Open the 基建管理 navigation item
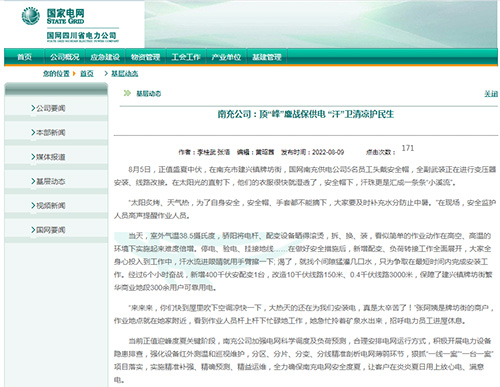500x387 pixels. click(x=267, y=57)
